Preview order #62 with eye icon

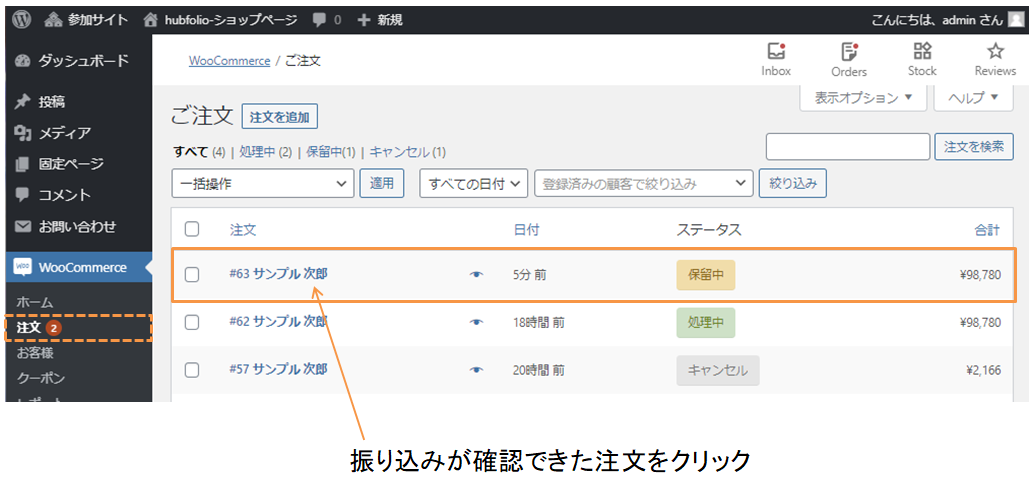[477, 322]
